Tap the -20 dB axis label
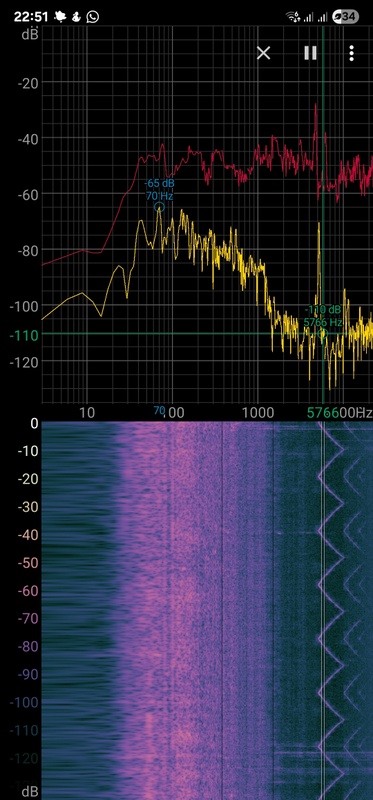373x800 pixels. point(27,83)
